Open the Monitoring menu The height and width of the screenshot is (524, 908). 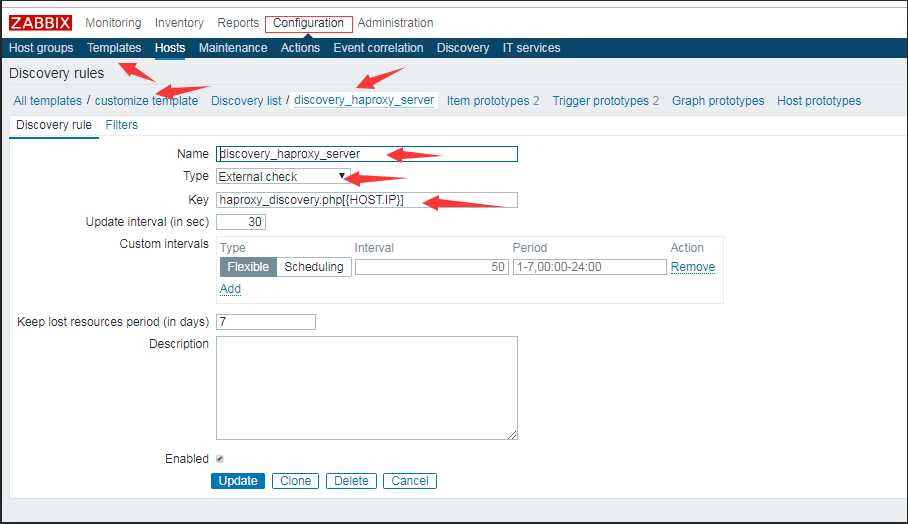(114, 23)
